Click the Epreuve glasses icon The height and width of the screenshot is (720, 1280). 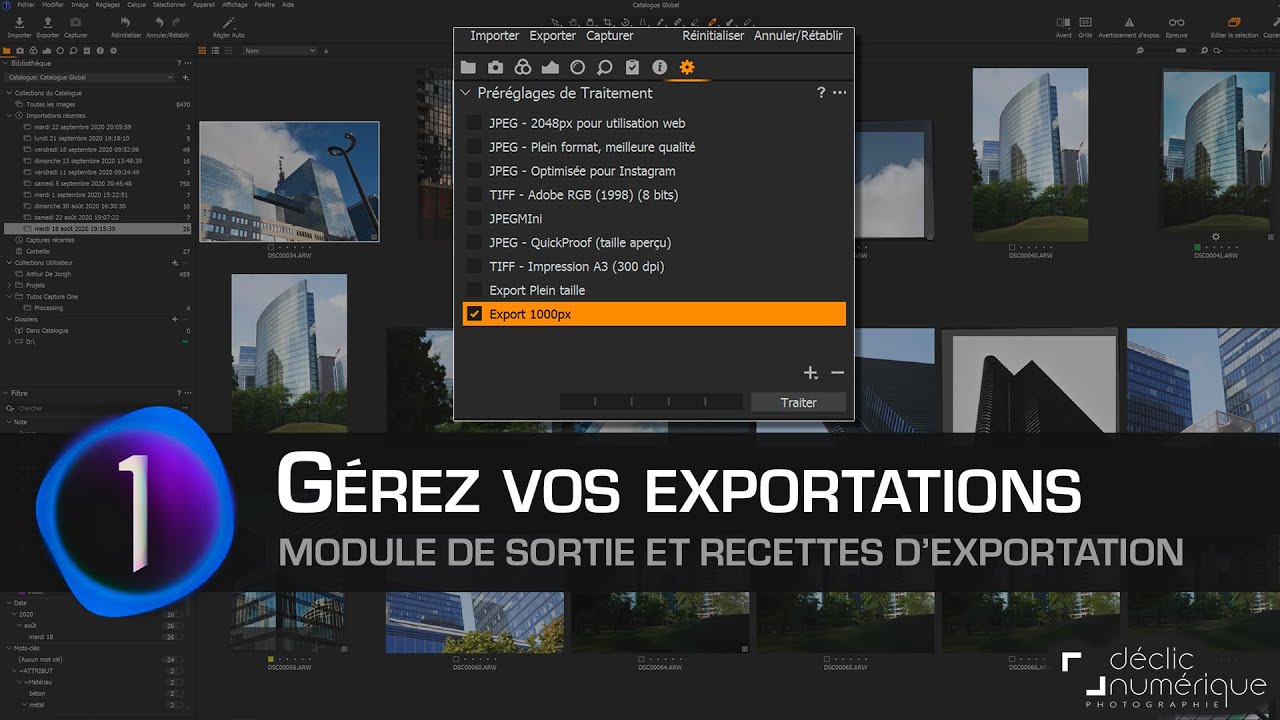coord(1177,22)
